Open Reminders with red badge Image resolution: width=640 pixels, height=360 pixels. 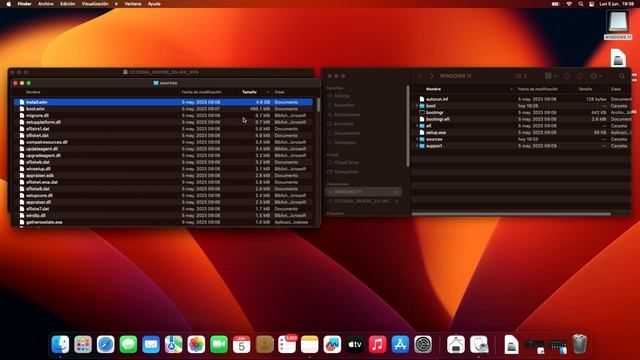(x=287, y=344)
